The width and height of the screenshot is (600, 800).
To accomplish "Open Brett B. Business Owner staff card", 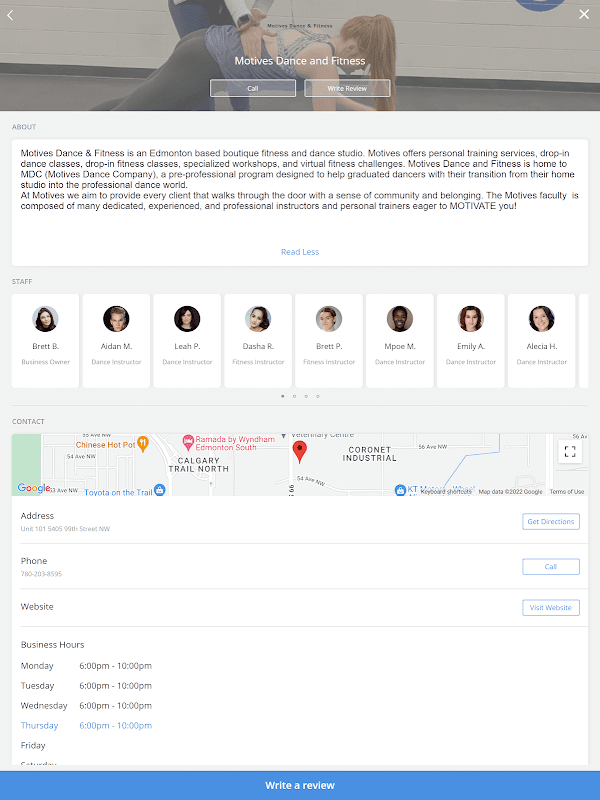I will coord(45,341).
